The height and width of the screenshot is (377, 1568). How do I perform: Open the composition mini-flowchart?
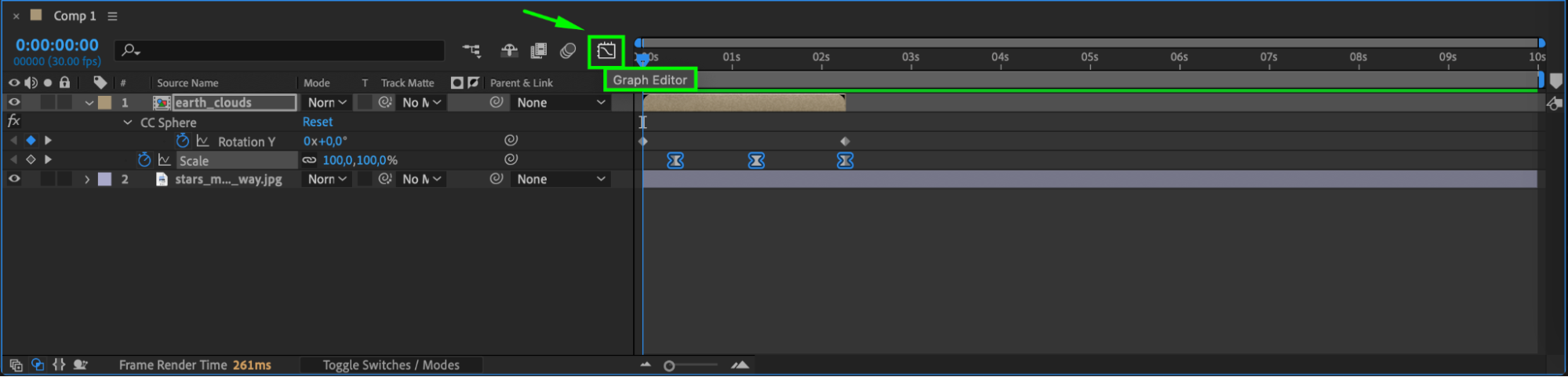click(x=471, y=51)
